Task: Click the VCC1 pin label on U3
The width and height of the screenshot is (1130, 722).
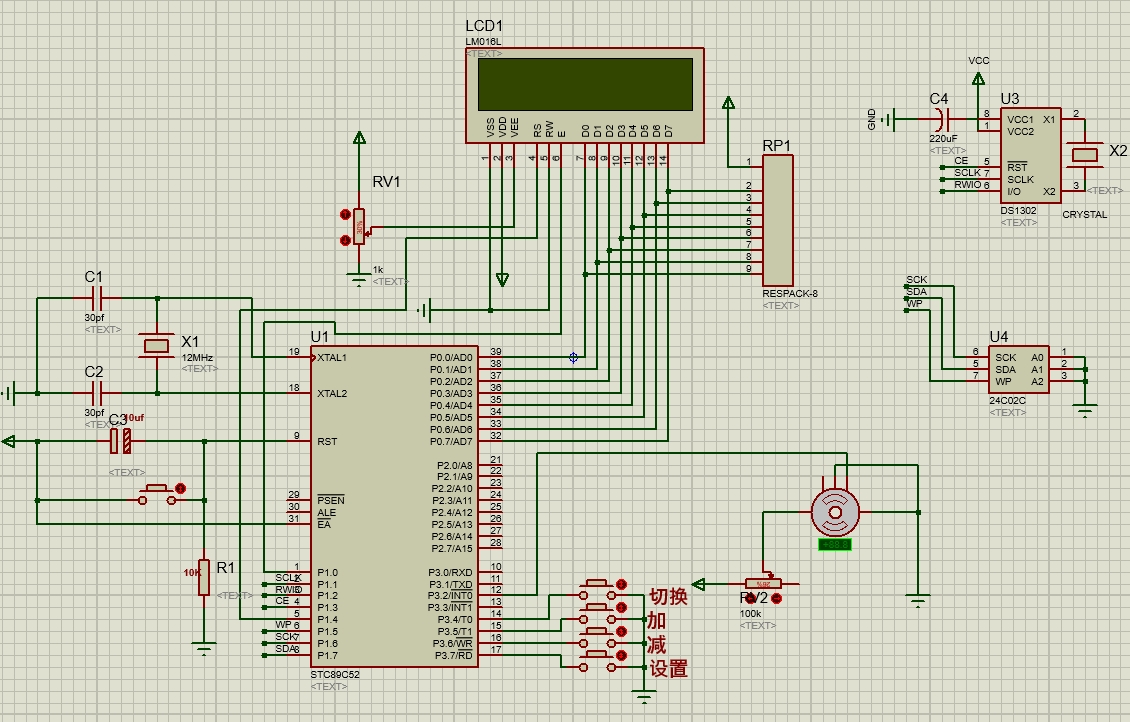Action: [1020, 120]
